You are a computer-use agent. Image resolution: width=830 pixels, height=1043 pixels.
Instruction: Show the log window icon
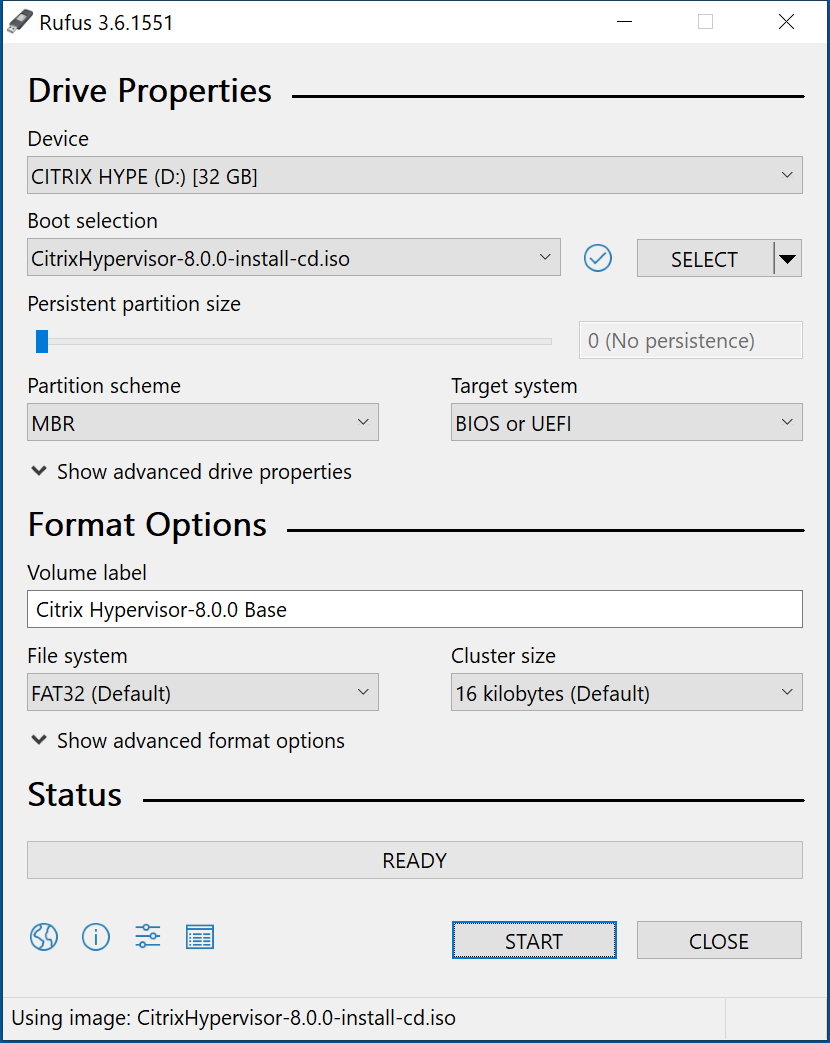click(200, 937)
